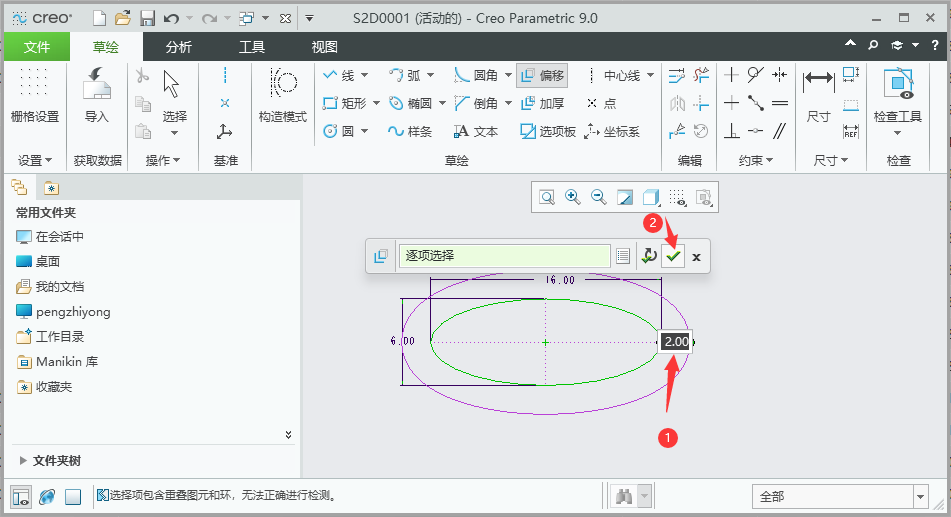The width and height of the screenshot is (951, 517).
Task: Click the offset value field showing 2.00
Action: pyautogui.click(x=676, y=342)
